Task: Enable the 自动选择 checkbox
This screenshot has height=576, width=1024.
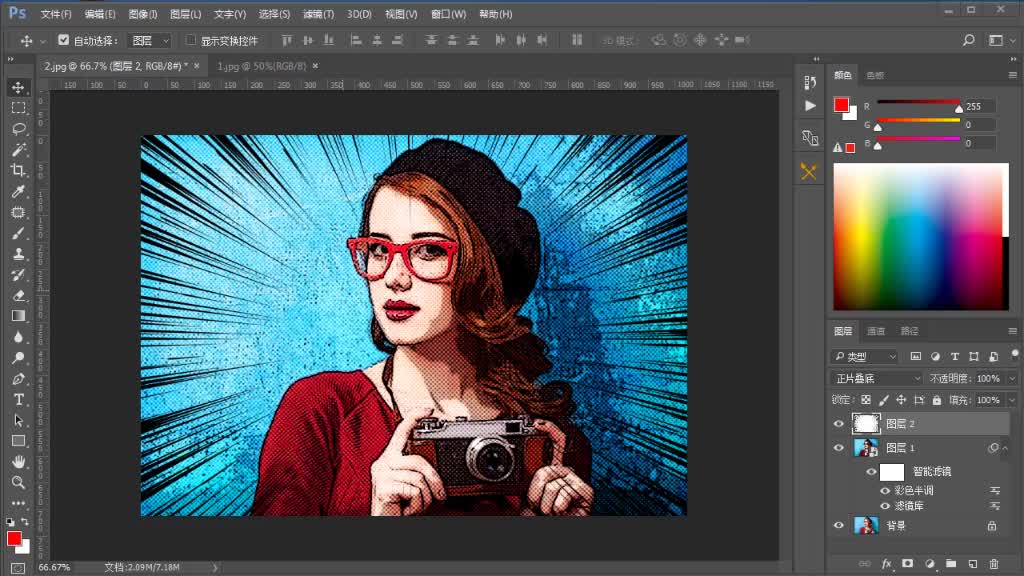Action: point(64,41)
